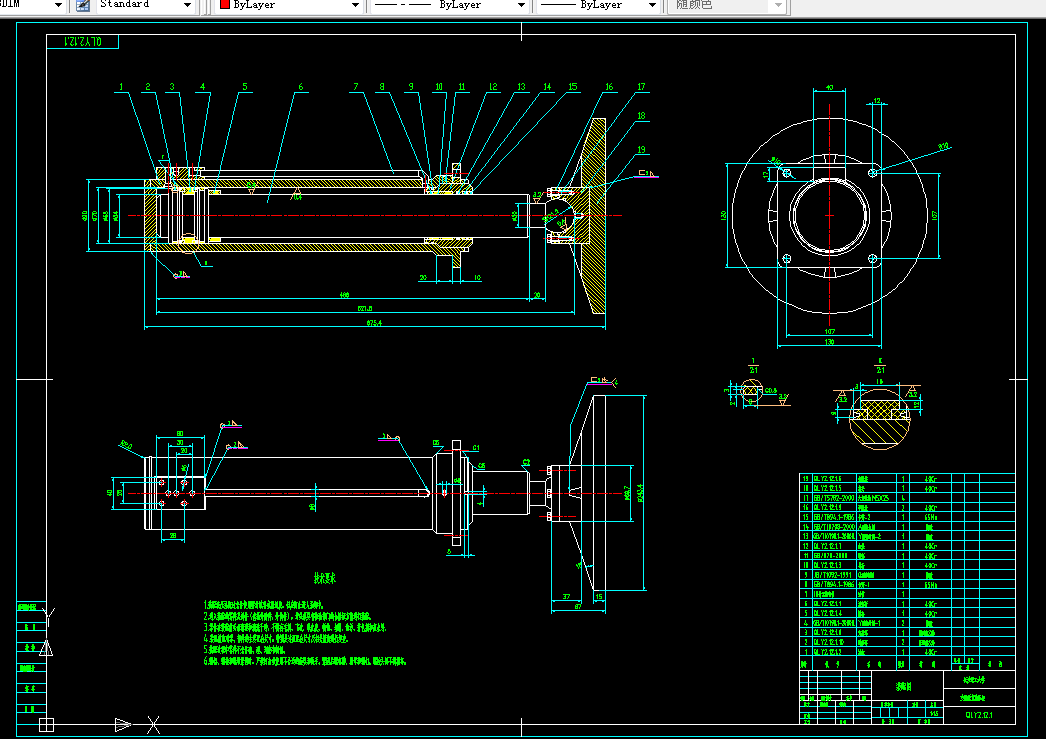Click the text style icon beside Standard

(x=82, y=5)
